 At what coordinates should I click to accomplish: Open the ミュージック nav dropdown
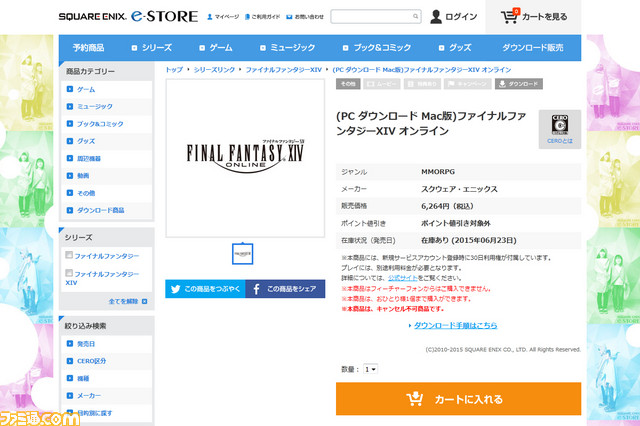coord(288,48)
